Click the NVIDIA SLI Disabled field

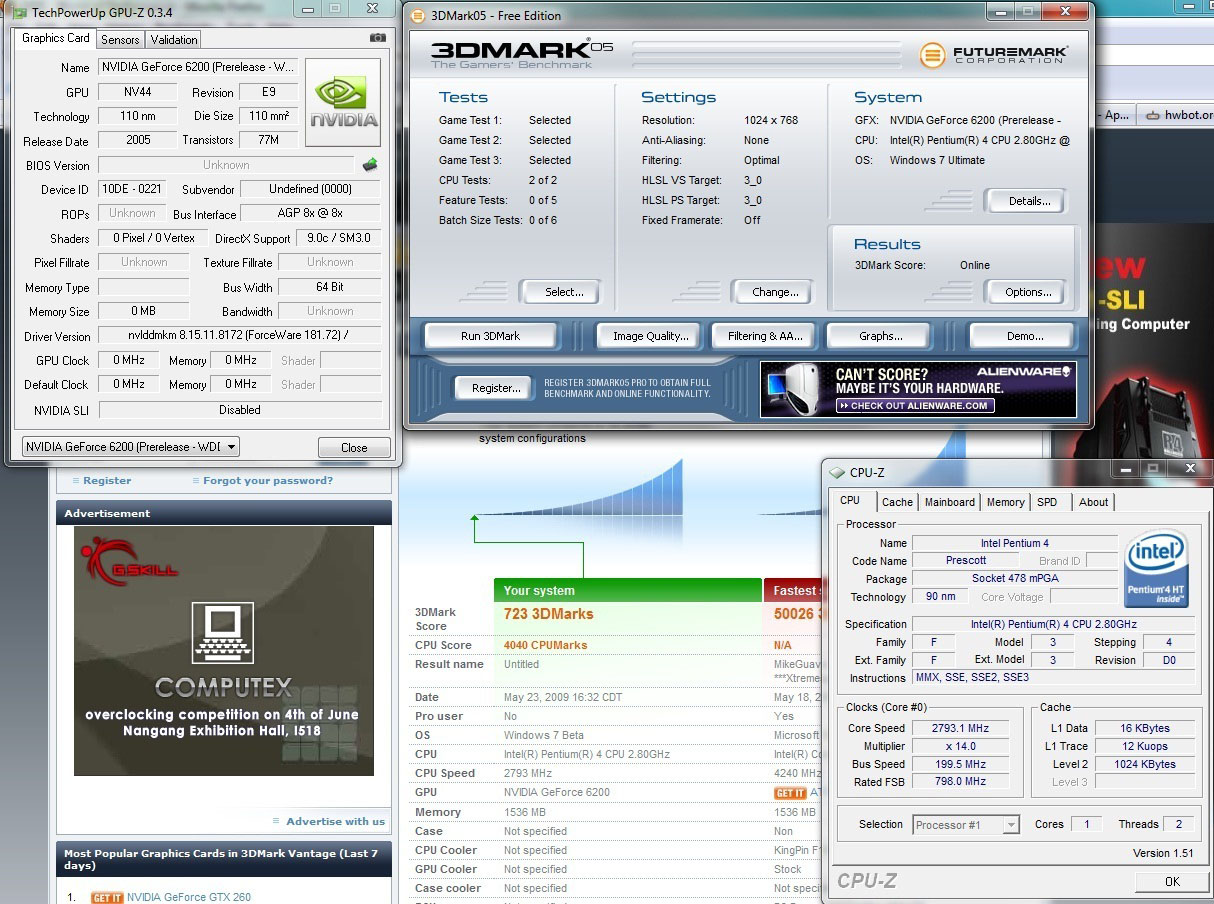pyautogui.click(x=240, y=410)
